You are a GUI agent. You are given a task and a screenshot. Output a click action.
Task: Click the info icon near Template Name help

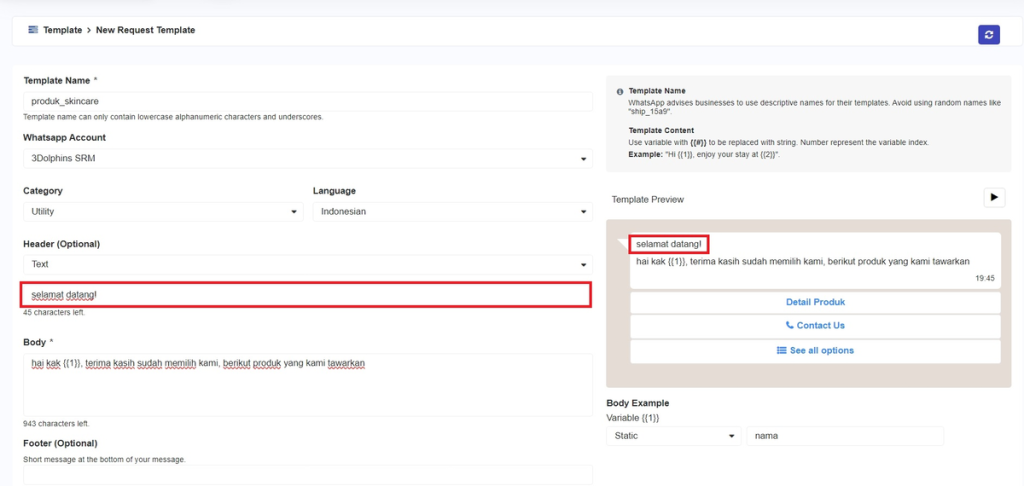coord(620,92)
